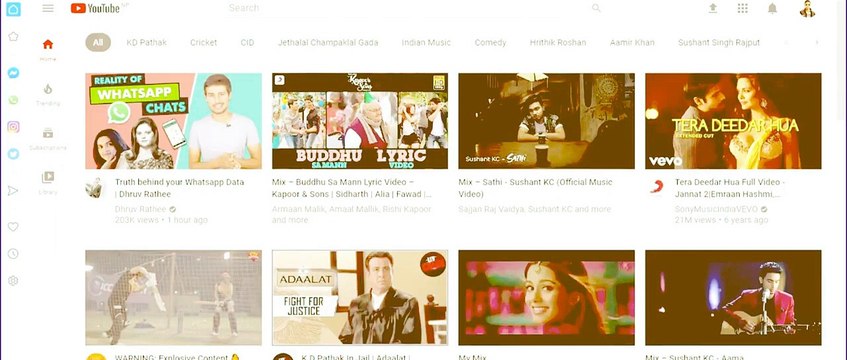Screen dimensions: 847x360
Task: Open the star bookmarks icon in sidebar
Action: coord(13,36)
